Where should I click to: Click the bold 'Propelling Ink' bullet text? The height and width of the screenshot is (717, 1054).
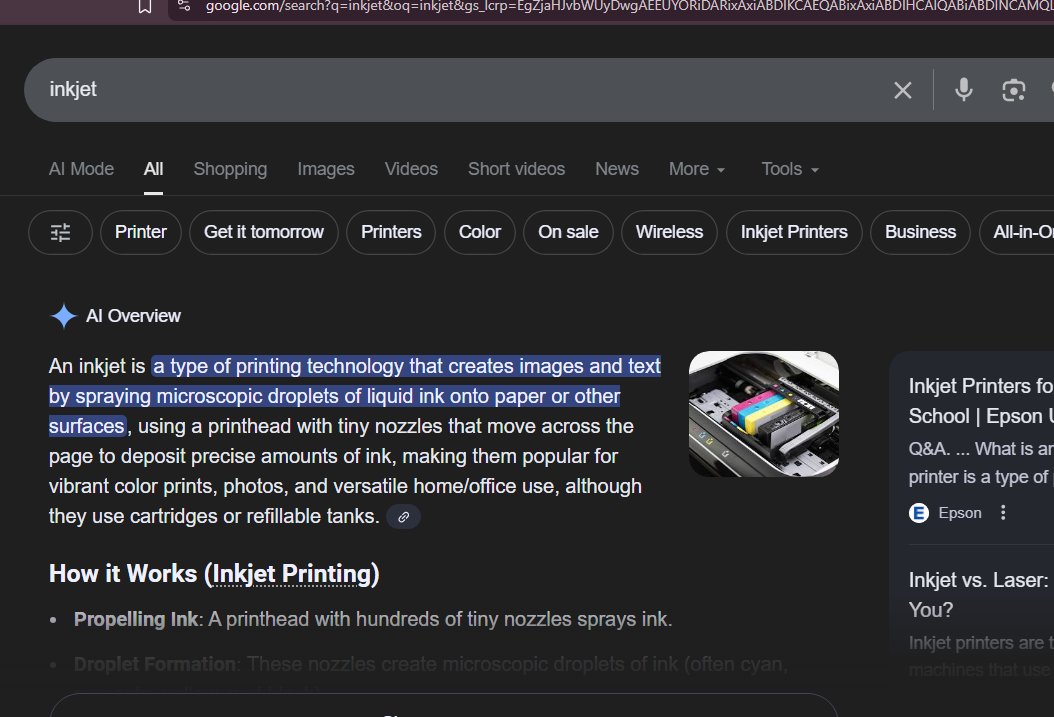[x=136, y=620]
